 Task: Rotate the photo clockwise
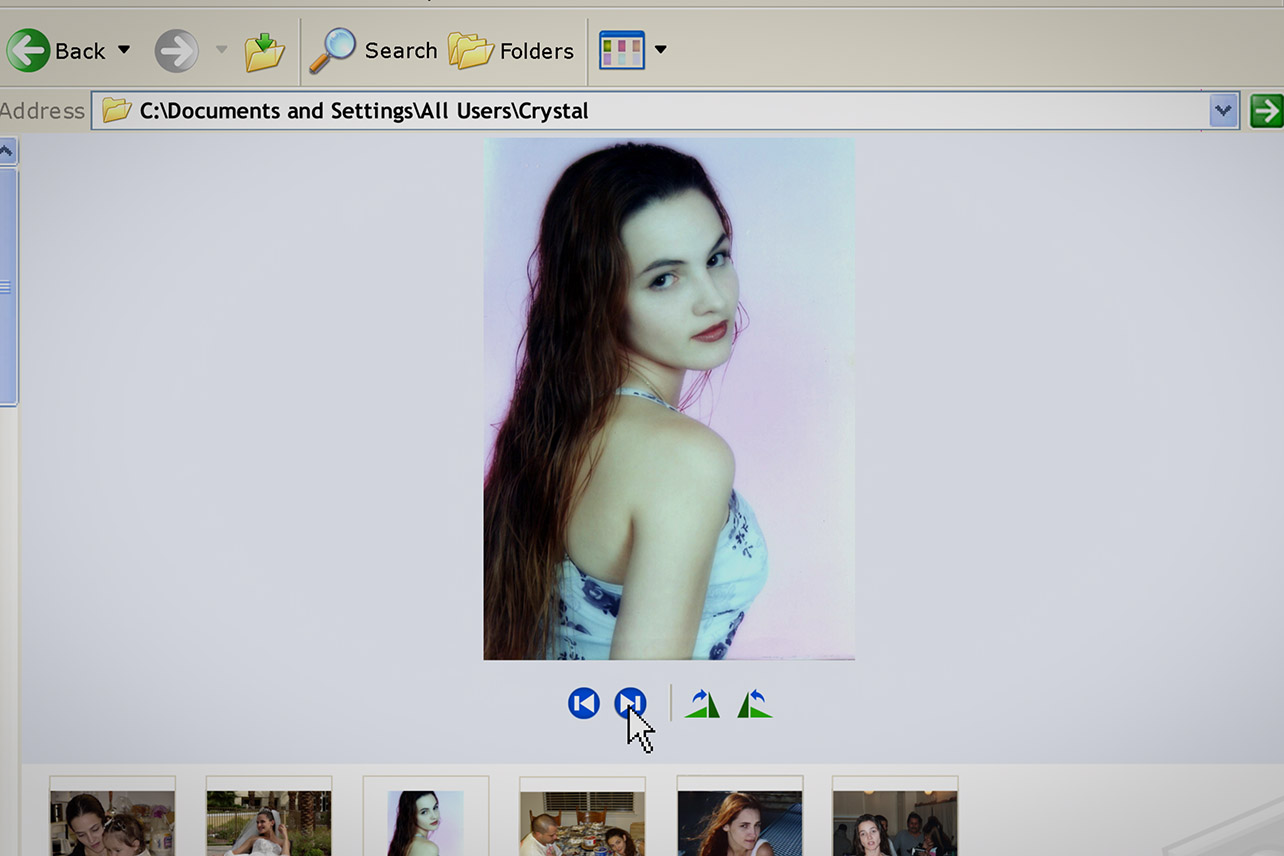(x=702, y=704)
